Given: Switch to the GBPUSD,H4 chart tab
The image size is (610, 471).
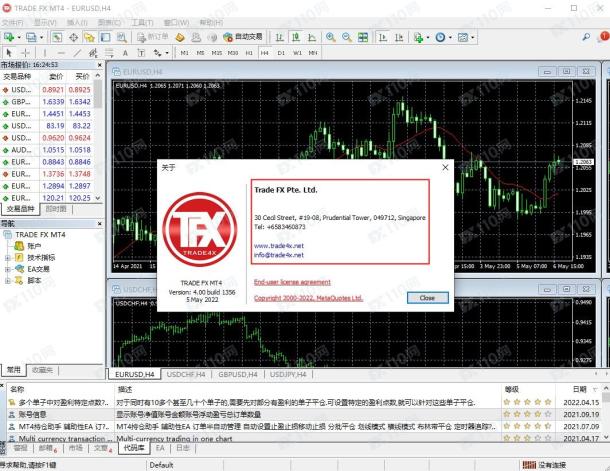Looking at the screenshot, I should click(x=238, y=375).
